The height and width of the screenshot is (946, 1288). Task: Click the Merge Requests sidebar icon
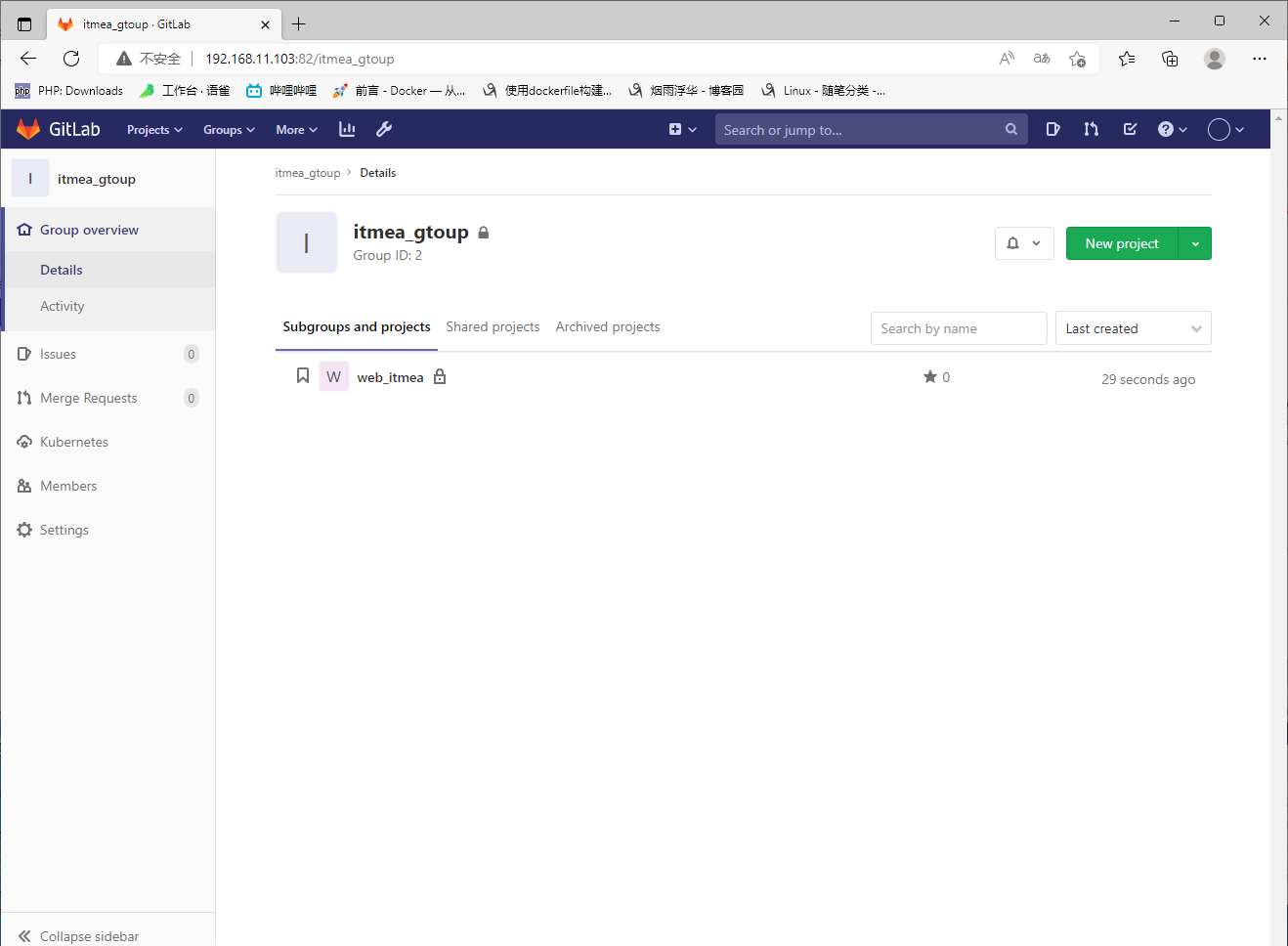click(x=24, y=398)
